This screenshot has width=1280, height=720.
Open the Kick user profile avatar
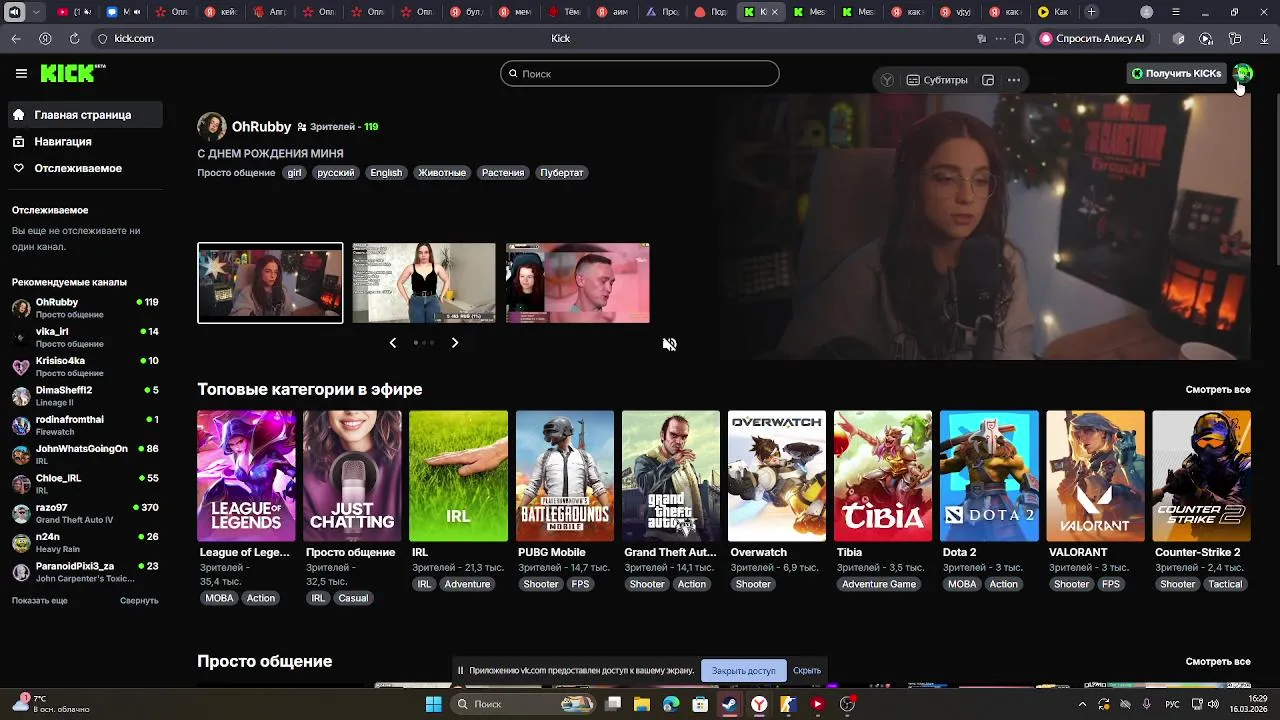(x=1242, y=73)
